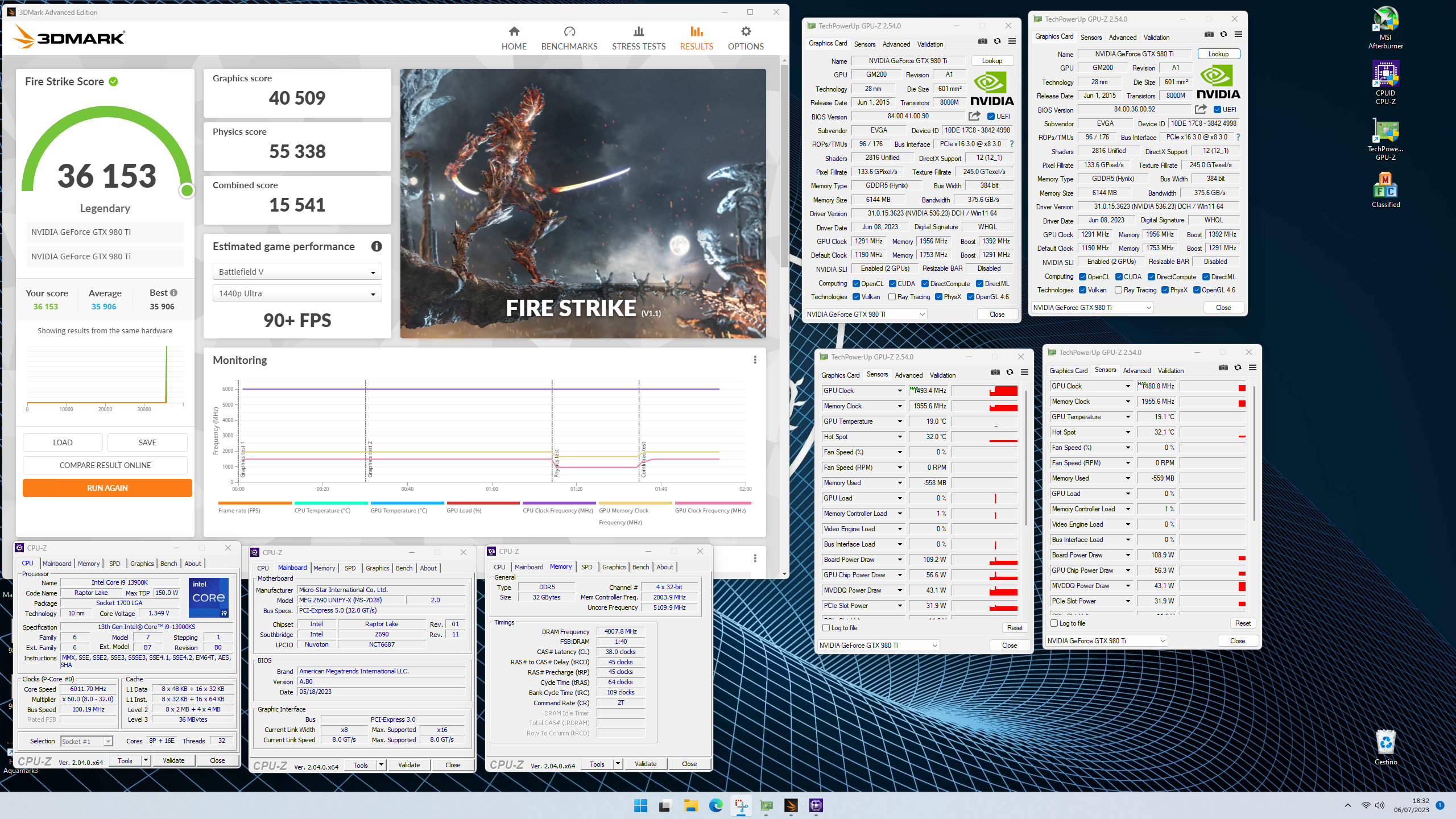Open Validation tab in bottom-left GPU-Z
Screen dimensions: 1456x819
tap(942, 375)
